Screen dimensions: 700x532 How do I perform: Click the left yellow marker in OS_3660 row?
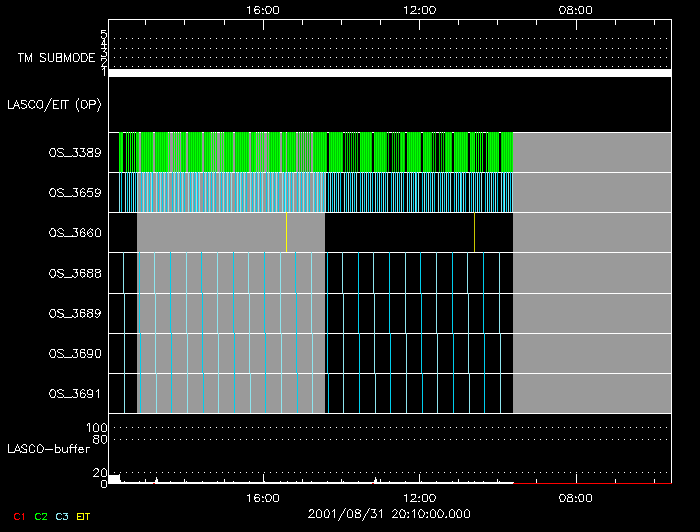[x=286, y=232]
